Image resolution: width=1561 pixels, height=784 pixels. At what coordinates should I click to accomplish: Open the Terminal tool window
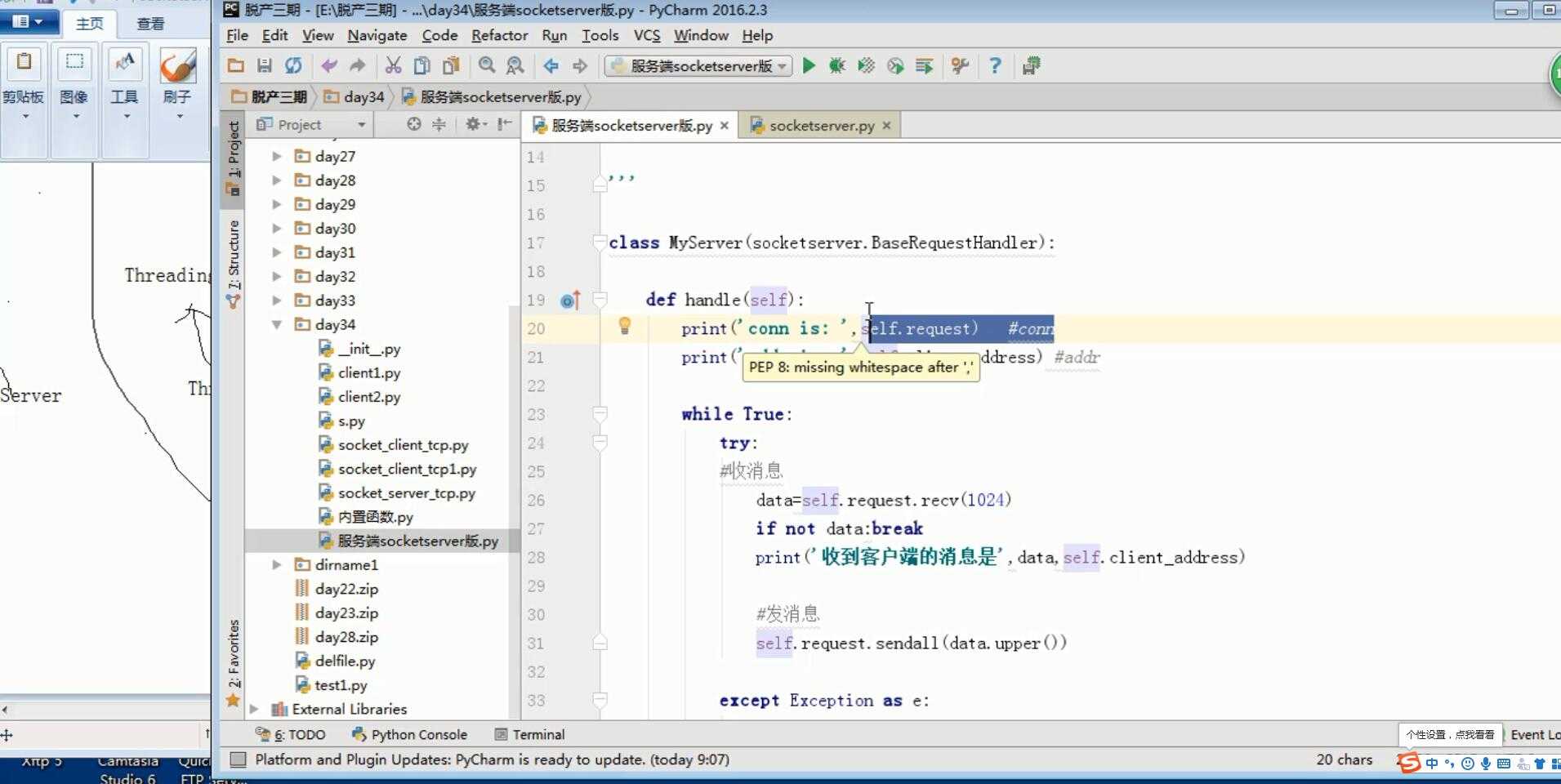click(x=529, y=734)
